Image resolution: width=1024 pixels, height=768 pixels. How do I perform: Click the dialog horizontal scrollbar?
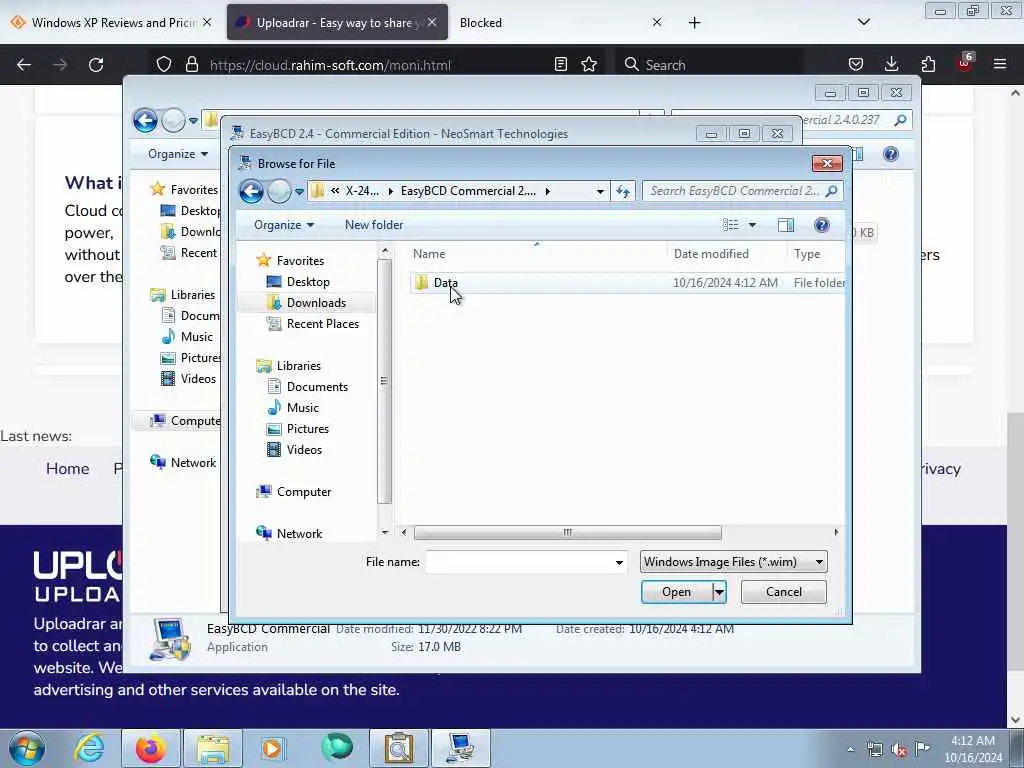click(568, 532)
